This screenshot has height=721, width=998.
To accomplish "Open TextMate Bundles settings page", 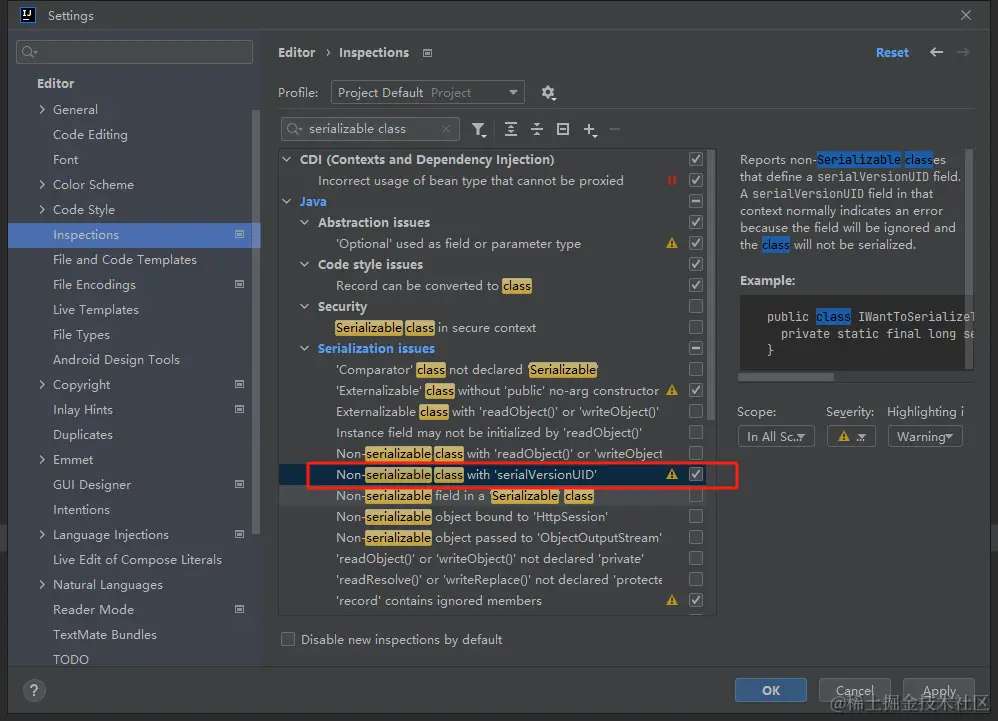I will (104, 634).
